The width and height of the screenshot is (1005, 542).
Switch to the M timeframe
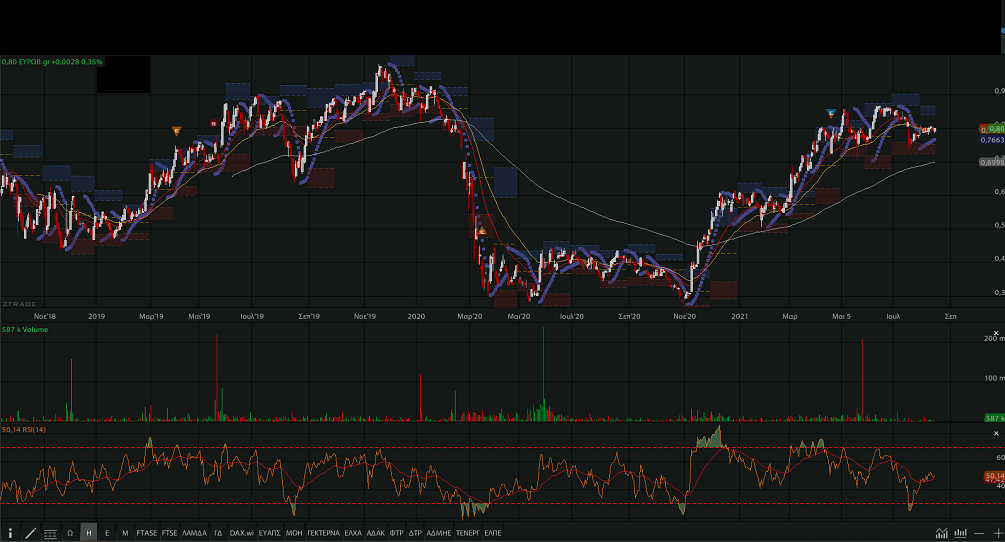[x=125, y=533]
